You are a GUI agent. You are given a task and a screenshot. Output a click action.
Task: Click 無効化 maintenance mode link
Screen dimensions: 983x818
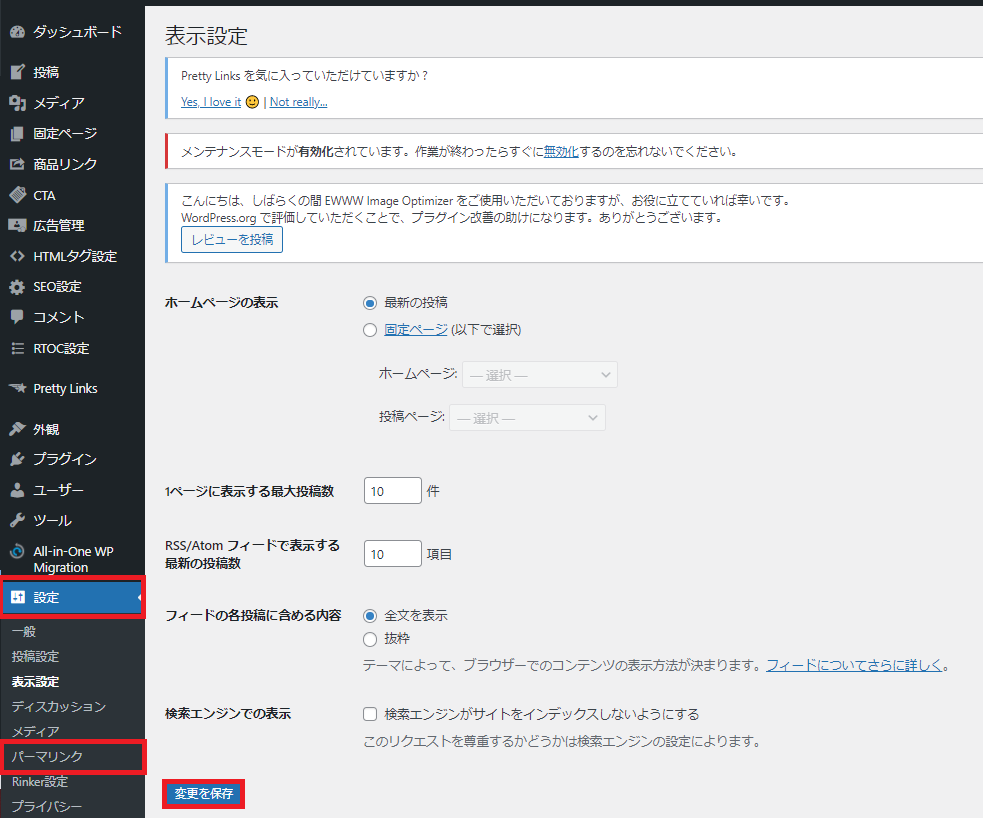pyautogui.click(x=561, y=152)
